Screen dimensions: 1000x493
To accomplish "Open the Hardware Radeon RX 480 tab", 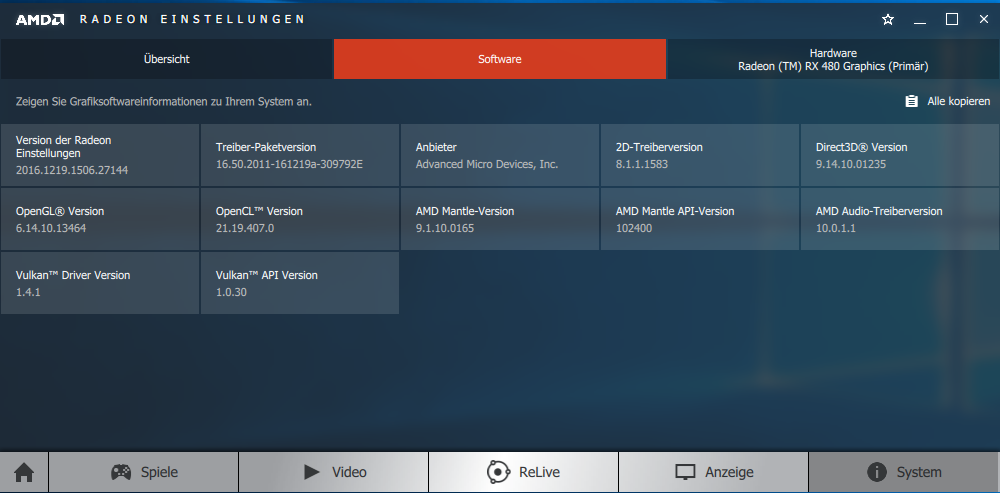I will [833, 59].
